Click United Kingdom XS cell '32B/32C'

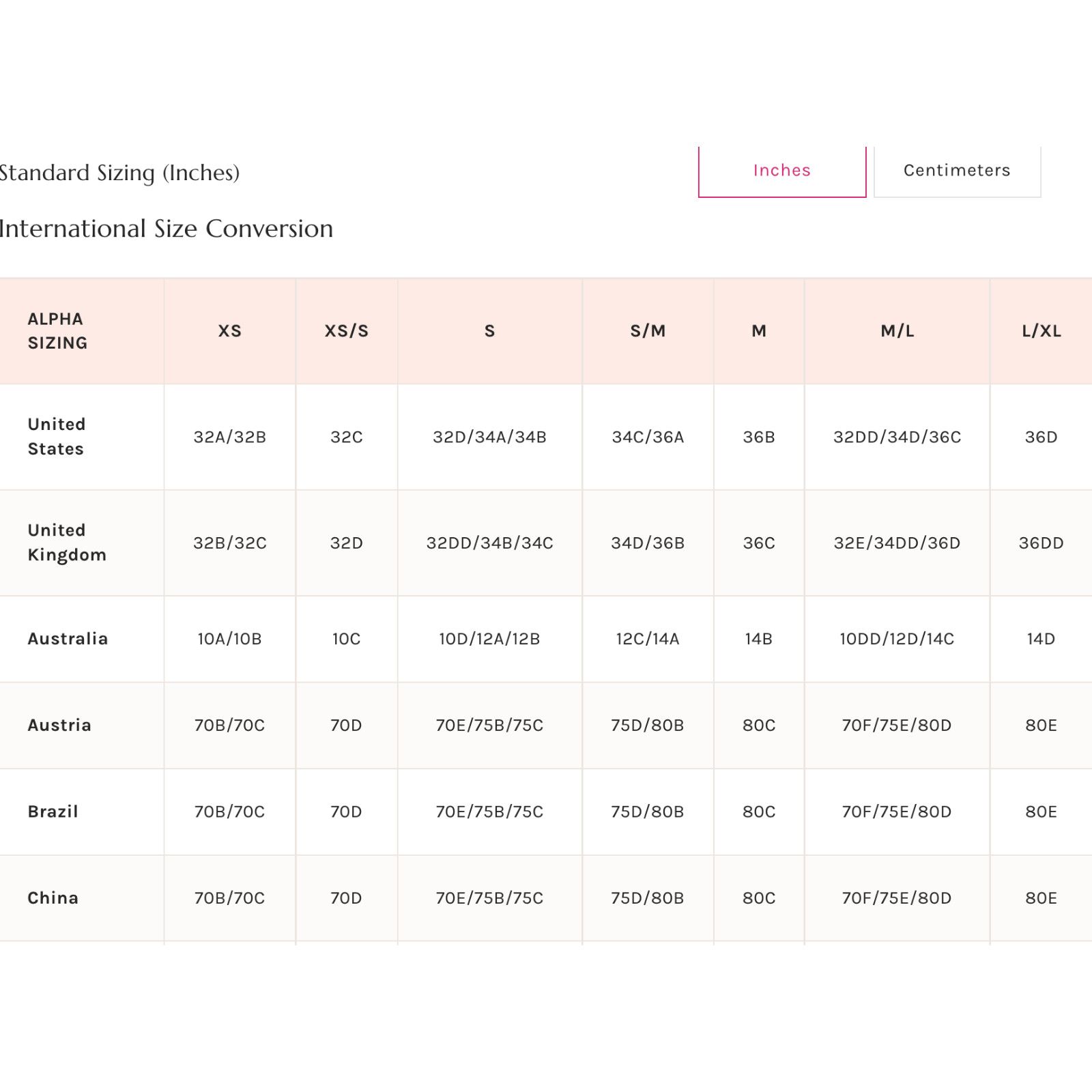pyautogui.click(x=230, y=543)
